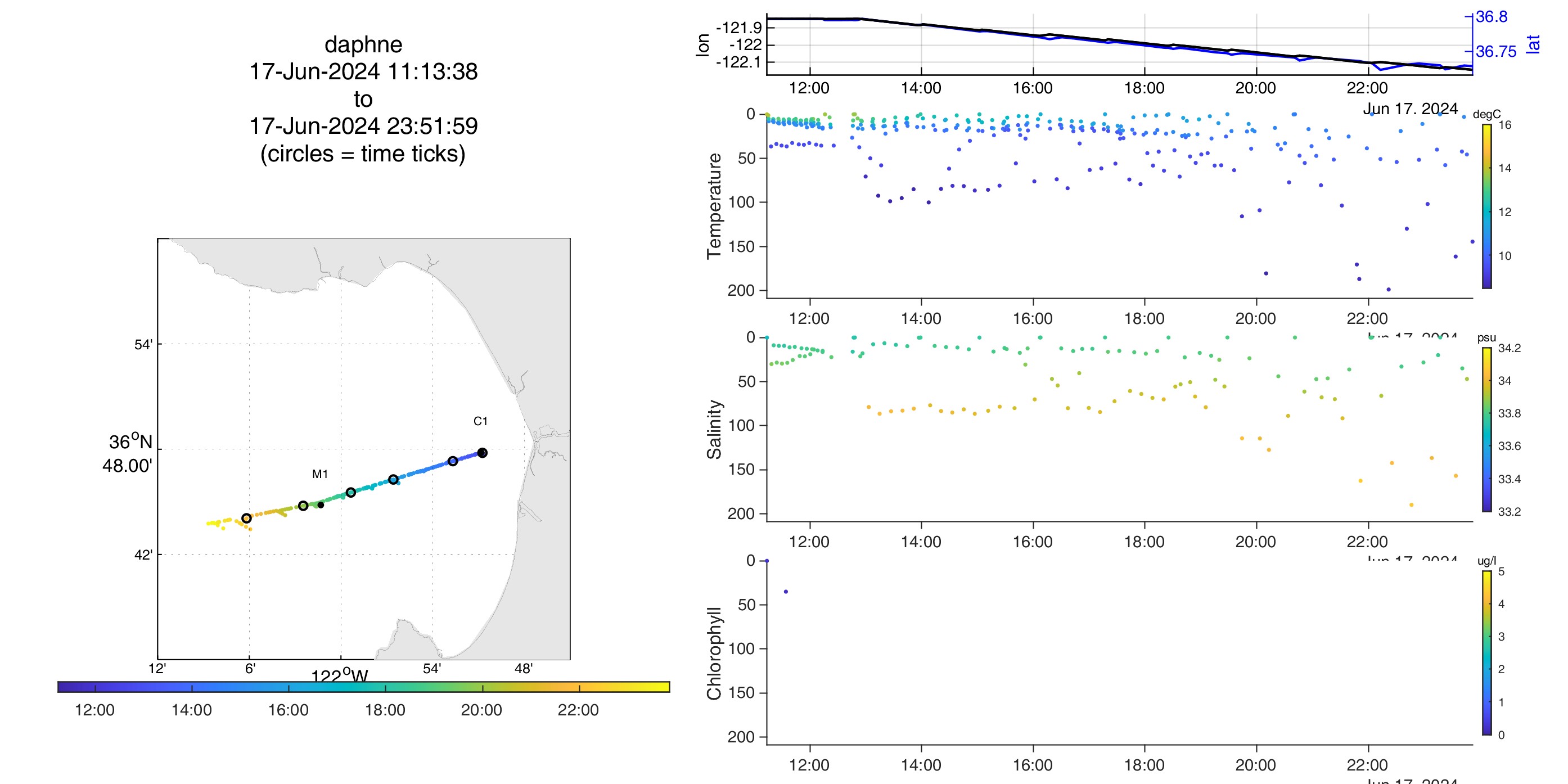Image resolution: width=1568 pixels, height=784 pixels.
Task: Click the westernmost time tick circle on track
Action: pos(246,519)
